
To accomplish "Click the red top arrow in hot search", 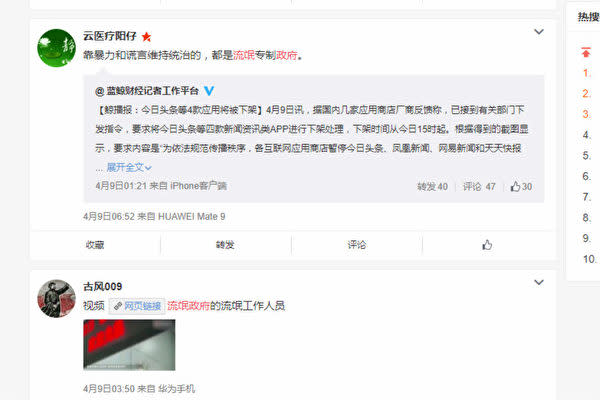I will (x=585, y=52).
